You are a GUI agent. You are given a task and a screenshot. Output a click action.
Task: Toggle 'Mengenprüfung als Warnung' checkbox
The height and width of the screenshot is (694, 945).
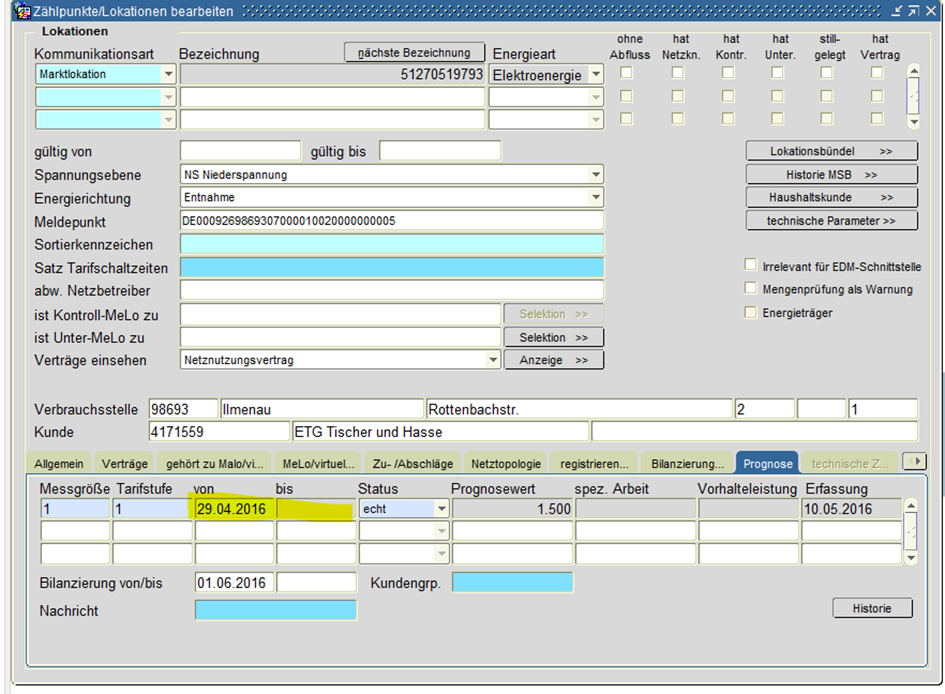point(751,289)
